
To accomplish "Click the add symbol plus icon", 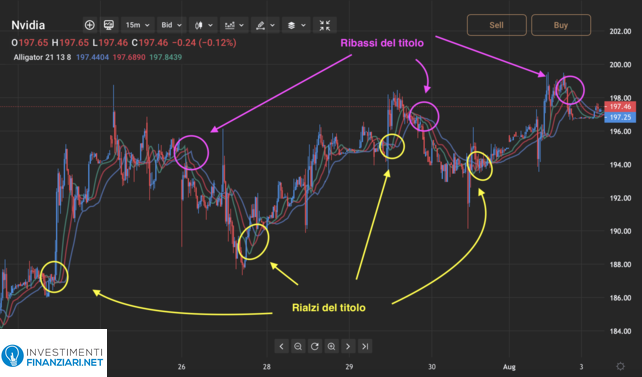I will tap(89, 25).
